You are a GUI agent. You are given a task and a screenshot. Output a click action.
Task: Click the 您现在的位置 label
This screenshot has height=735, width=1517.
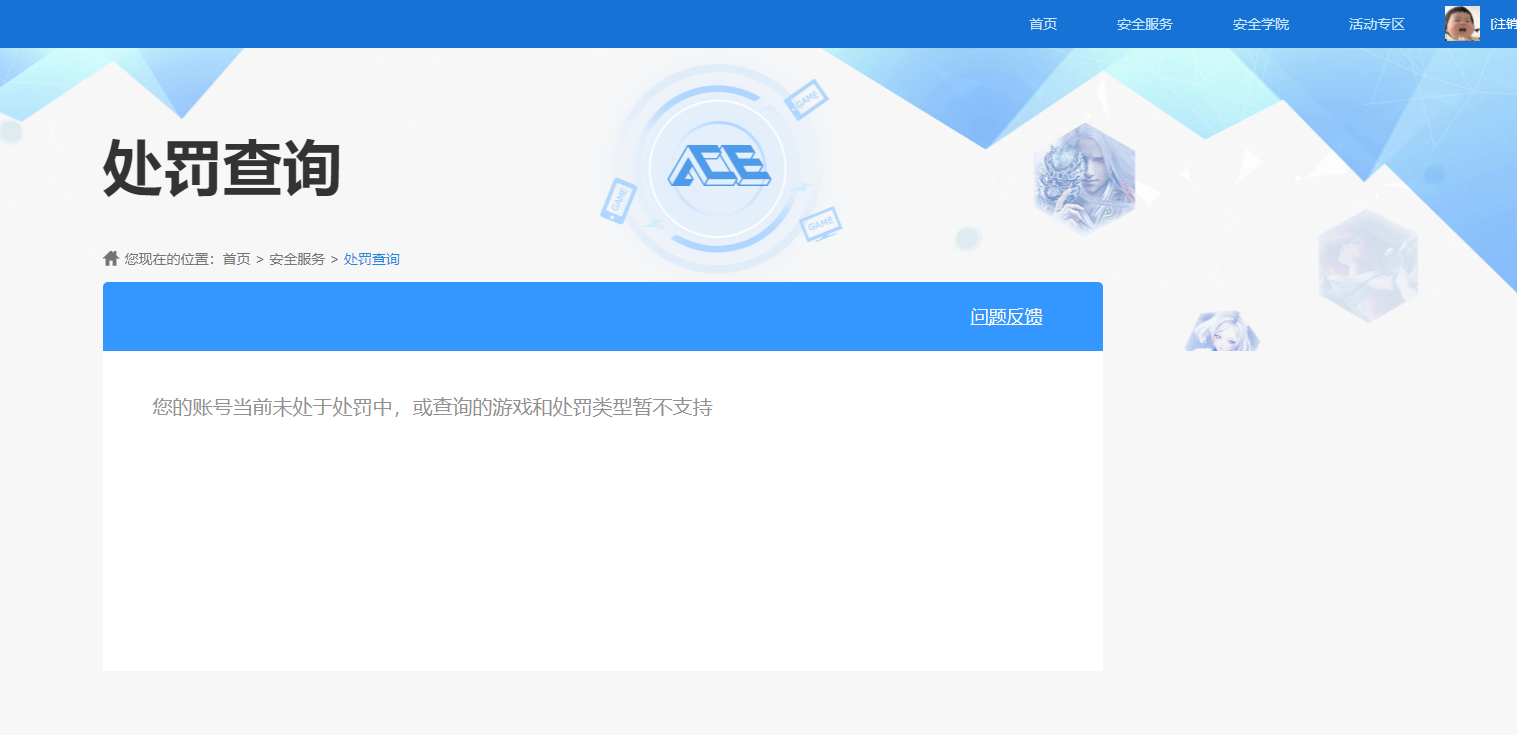point(169,259)
